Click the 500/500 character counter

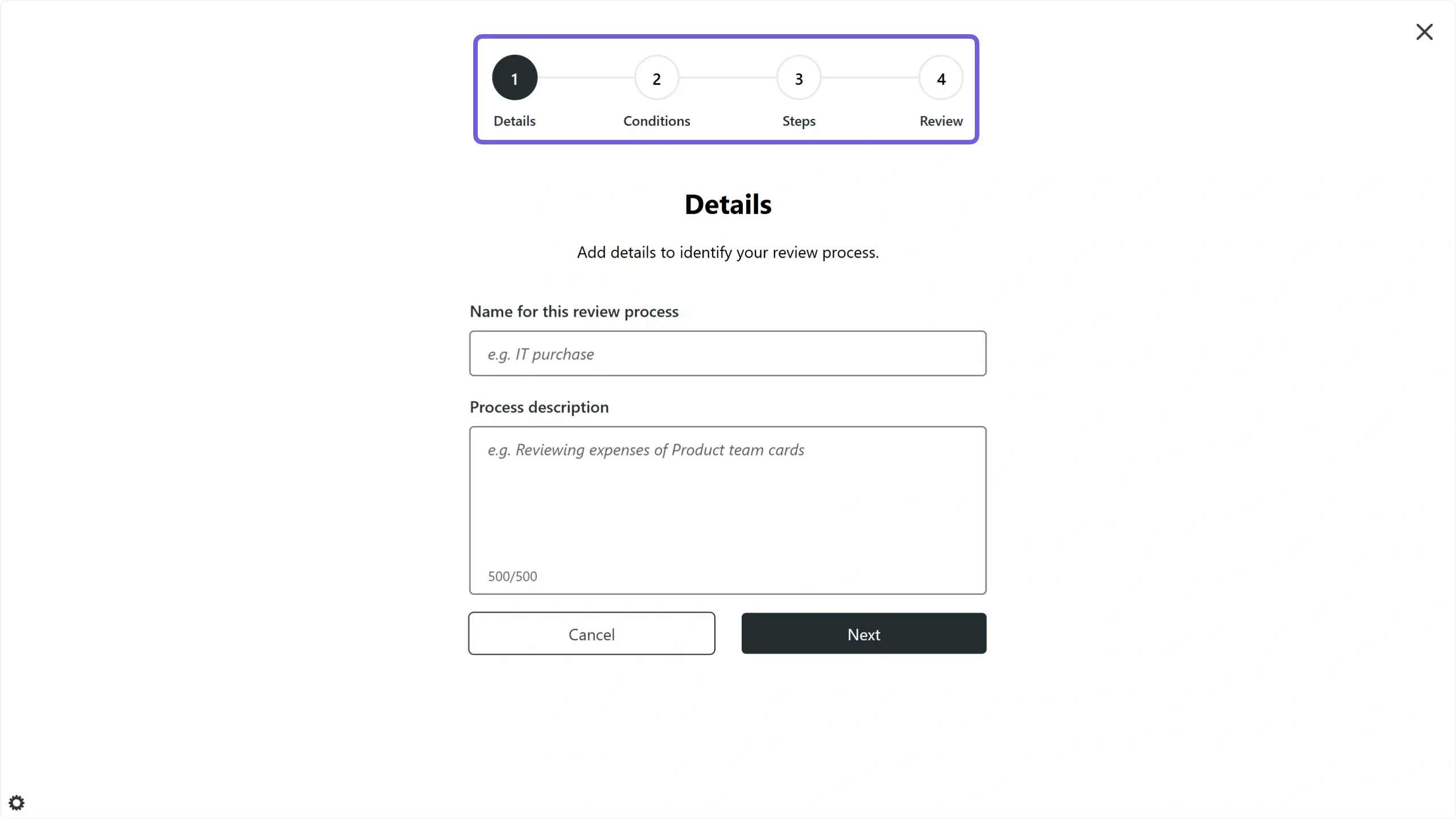pos(511,576)
